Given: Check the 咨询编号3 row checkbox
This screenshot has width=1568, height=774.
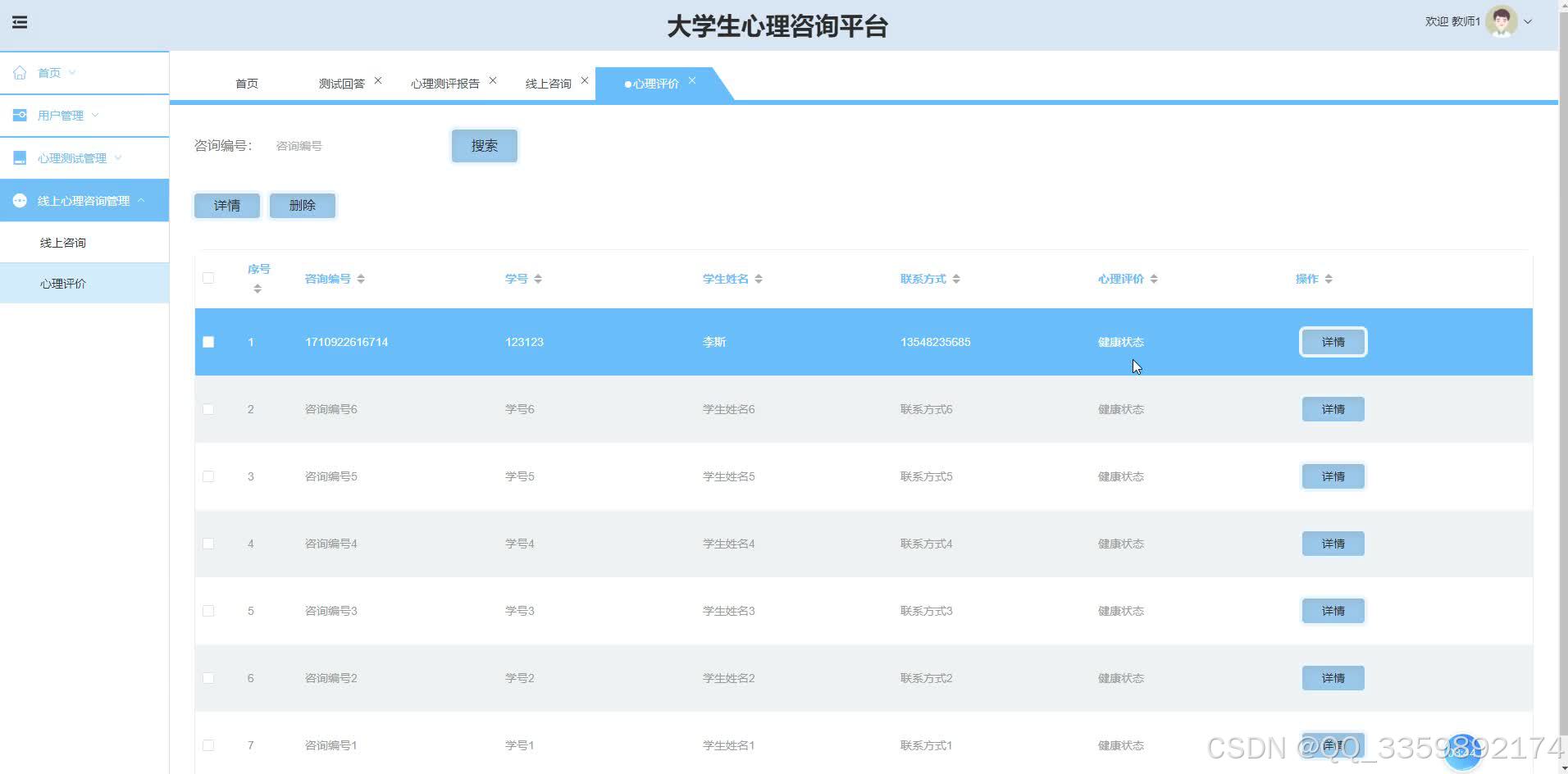Looking at the screenshot, I should [208, 611].
